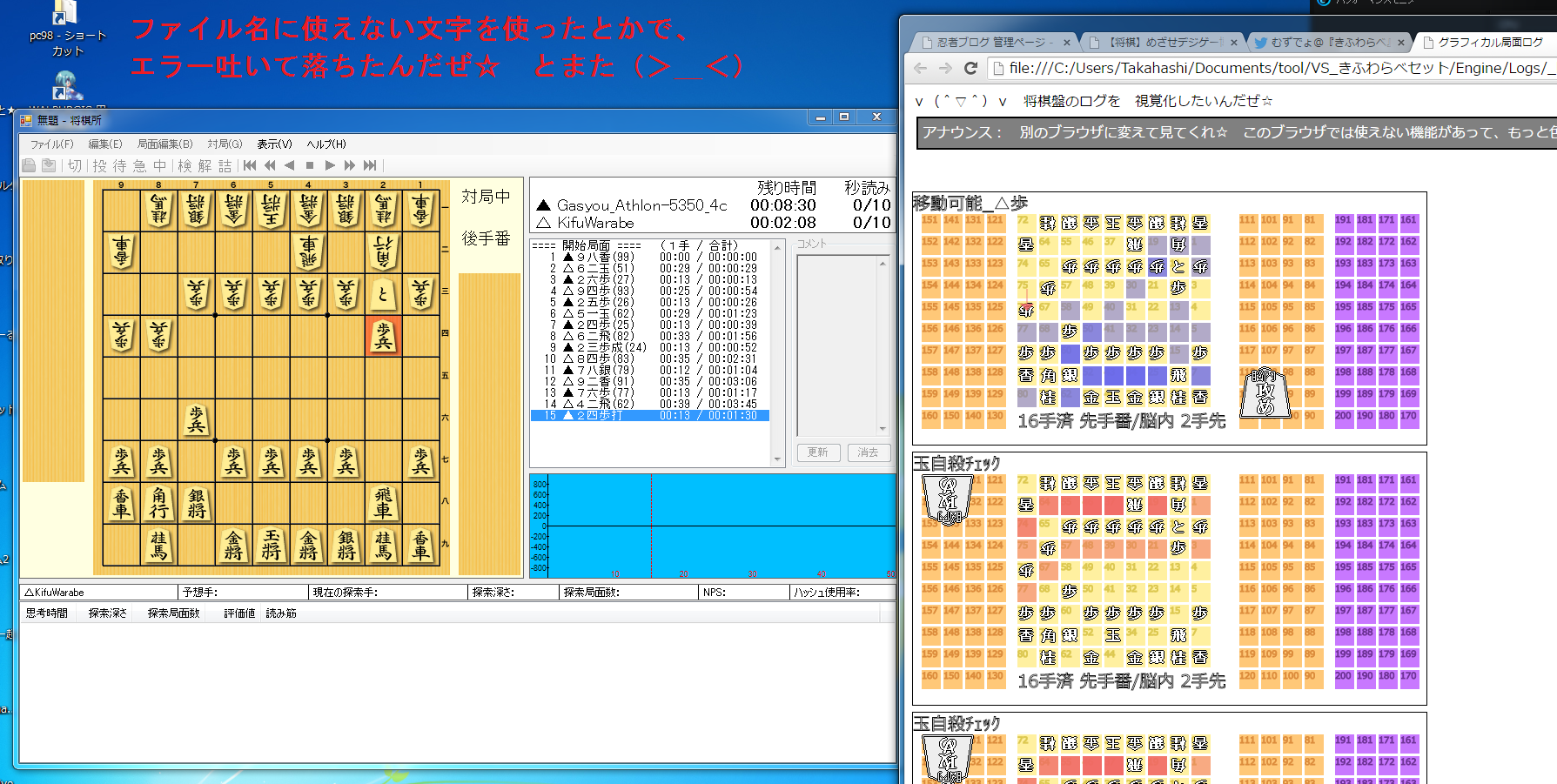Open the pc98 shortcut desktop icon
Viewport: 1557px width, 784px height.
tap(67, 29)
